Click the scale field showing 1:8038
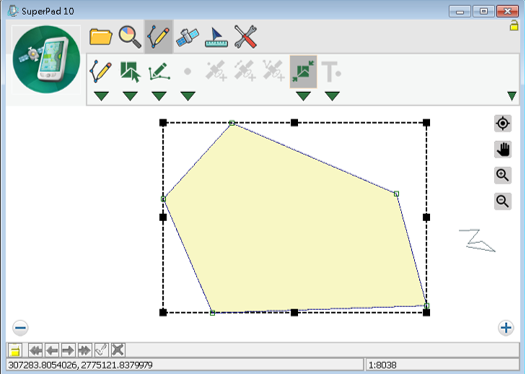The width and height of the screenshot is (525, 374). 443,365
